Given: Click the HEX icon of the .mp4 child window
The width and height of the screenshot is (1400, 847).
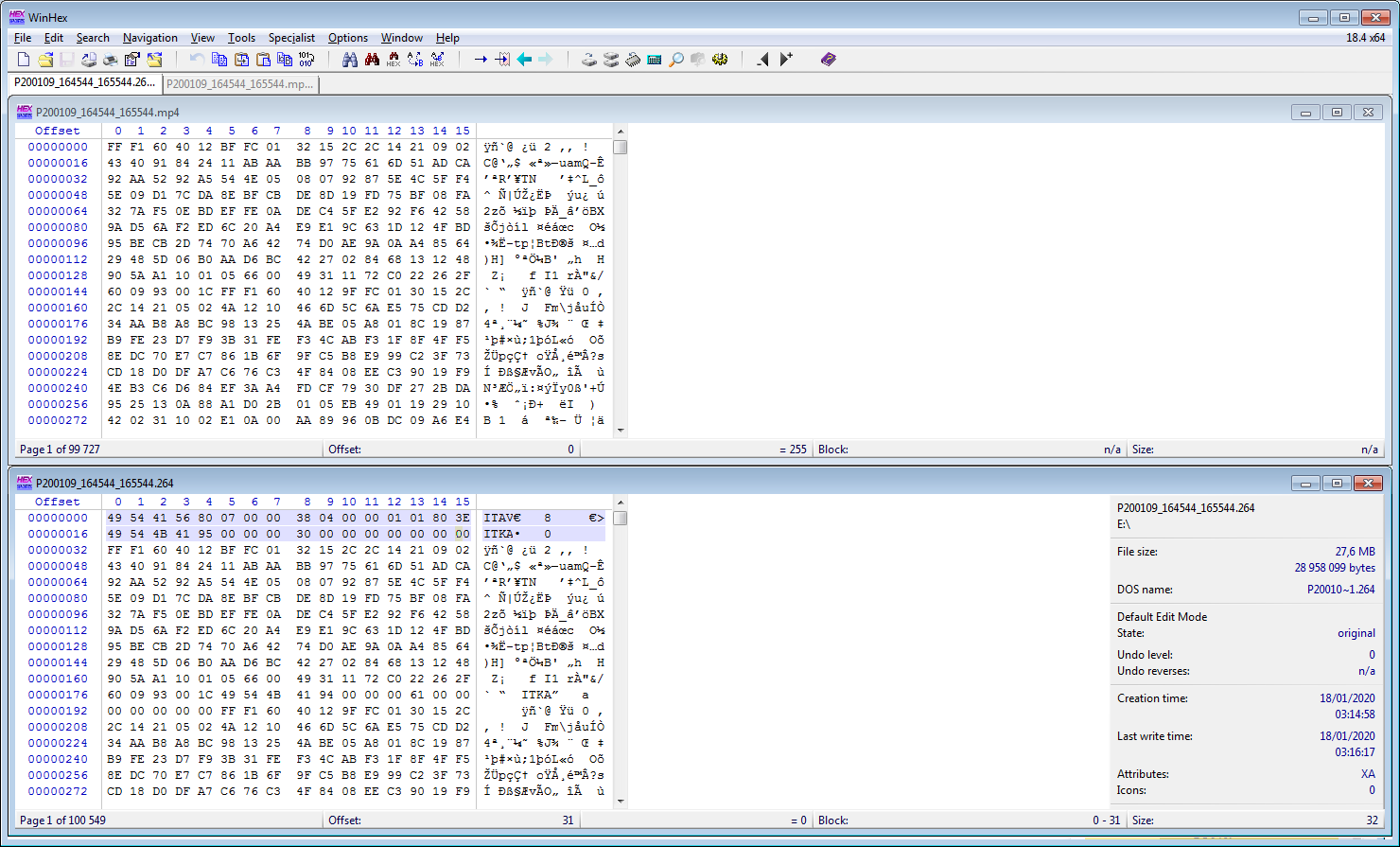Looking at the screenshot, I should [25, 112].
